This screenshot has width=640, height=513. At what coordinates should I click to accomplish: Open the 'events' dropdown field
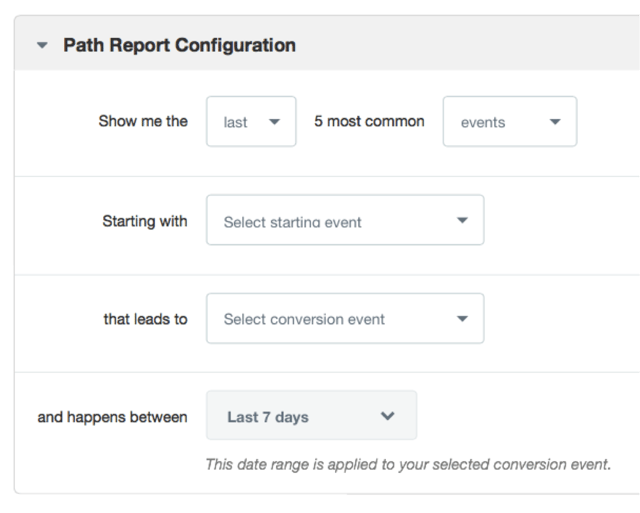click(x=510, y=121)
